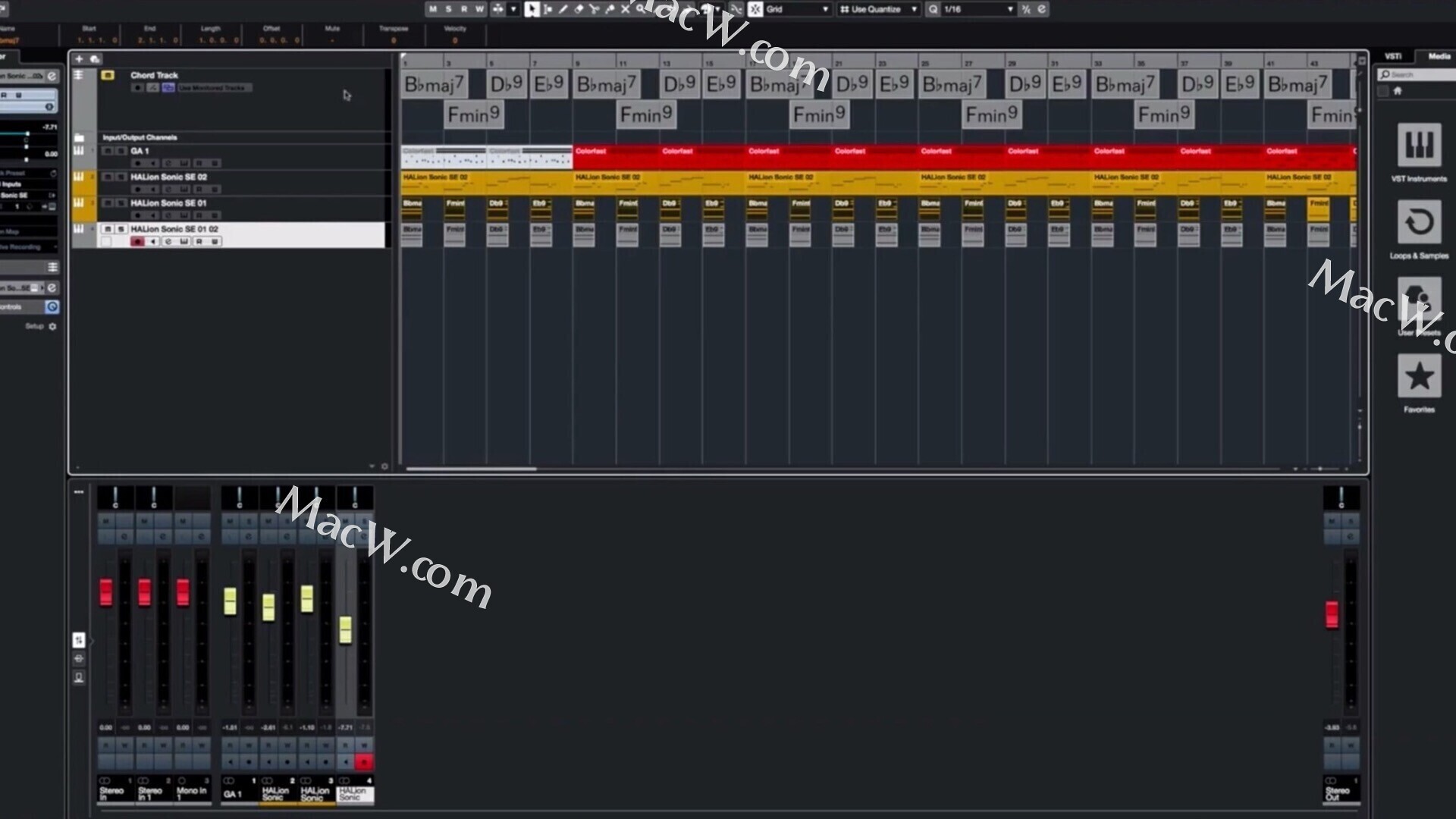The width and height of the screenshot is (1456, 819).
Task: Toggle the Snap on/off icon
Action: (755, 9)
